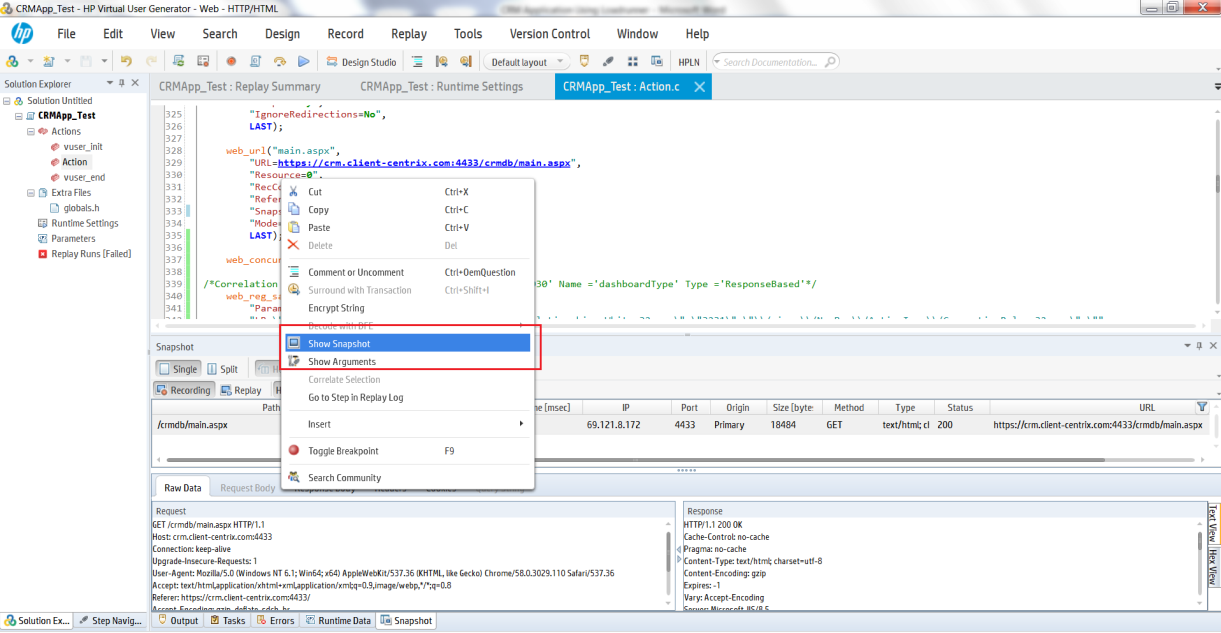1221x633 pixels.
Task: Switch to vertical Text View tab
Action: [x=1213, y=524]
